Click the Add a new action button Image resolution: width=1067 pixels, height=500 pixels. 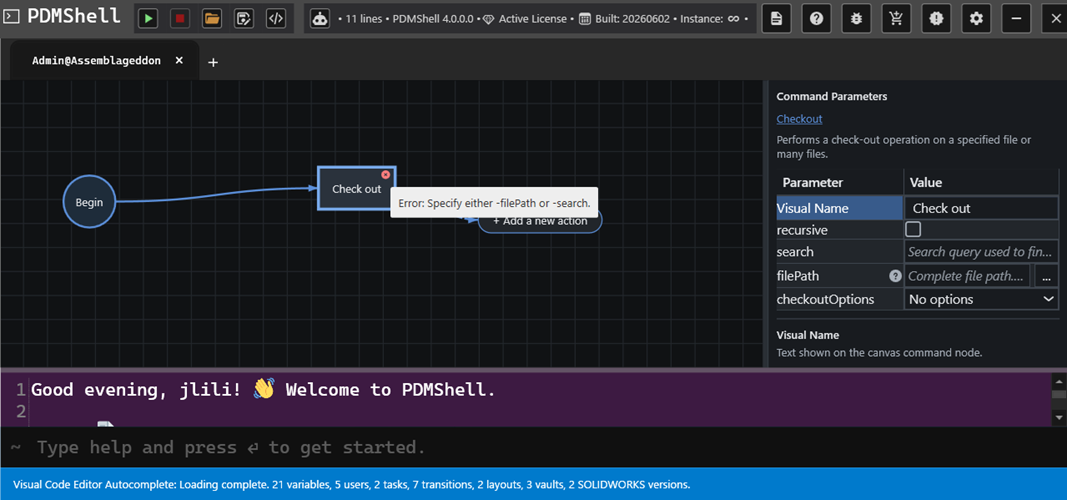click(x=540, y=220)
